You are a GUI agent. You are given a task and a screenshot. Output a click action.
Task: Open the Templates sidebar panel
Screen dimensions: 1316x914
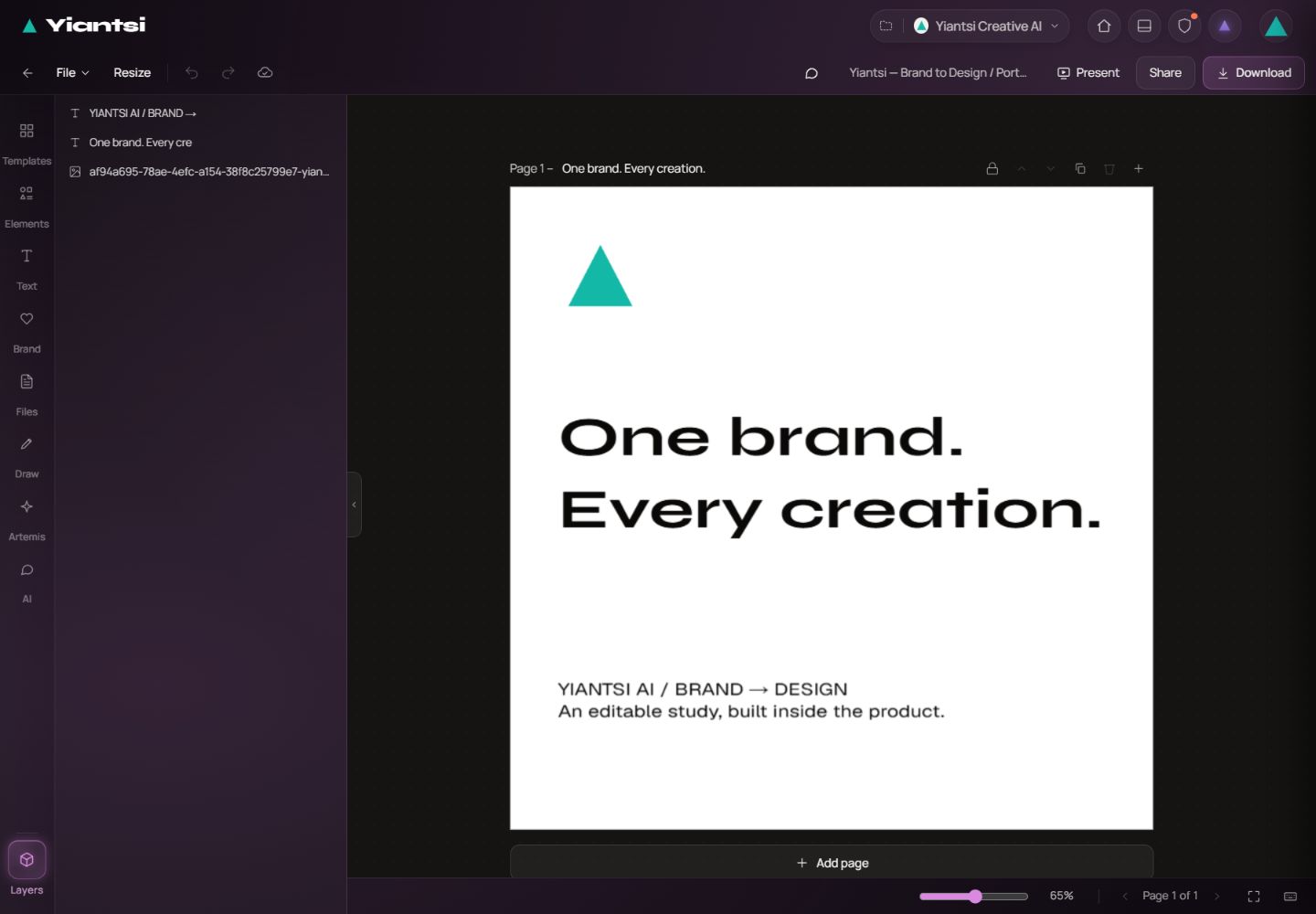pos(27,143)
